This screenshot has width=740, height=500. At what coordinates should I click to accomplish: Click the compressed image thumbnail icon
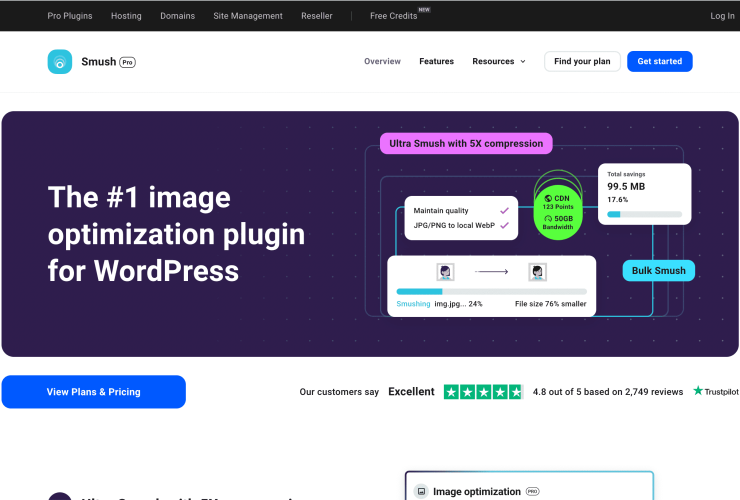pos(538,272)
